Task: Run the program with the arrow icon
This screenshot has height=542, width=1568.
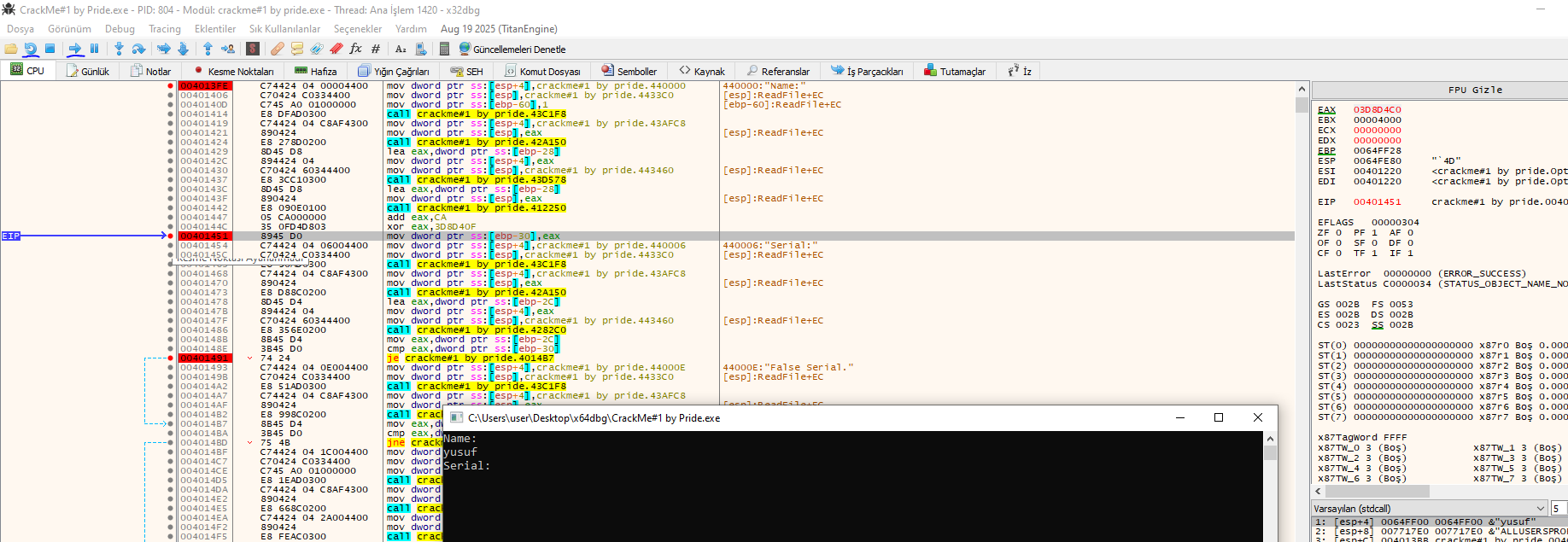Action: (75, 50)
